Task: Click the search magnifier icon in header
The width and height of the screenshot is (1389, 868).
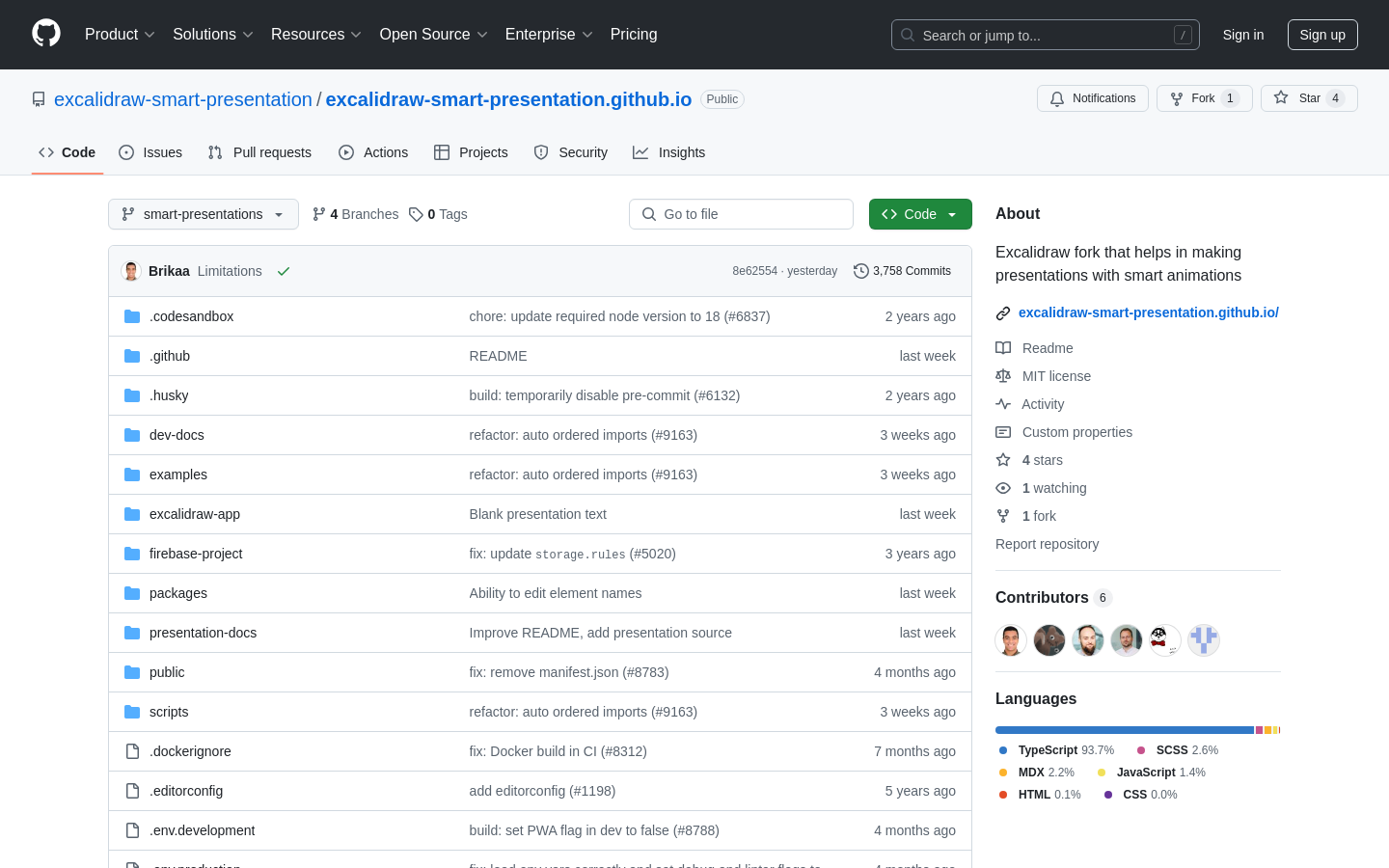Action: (x=908, y=35)
